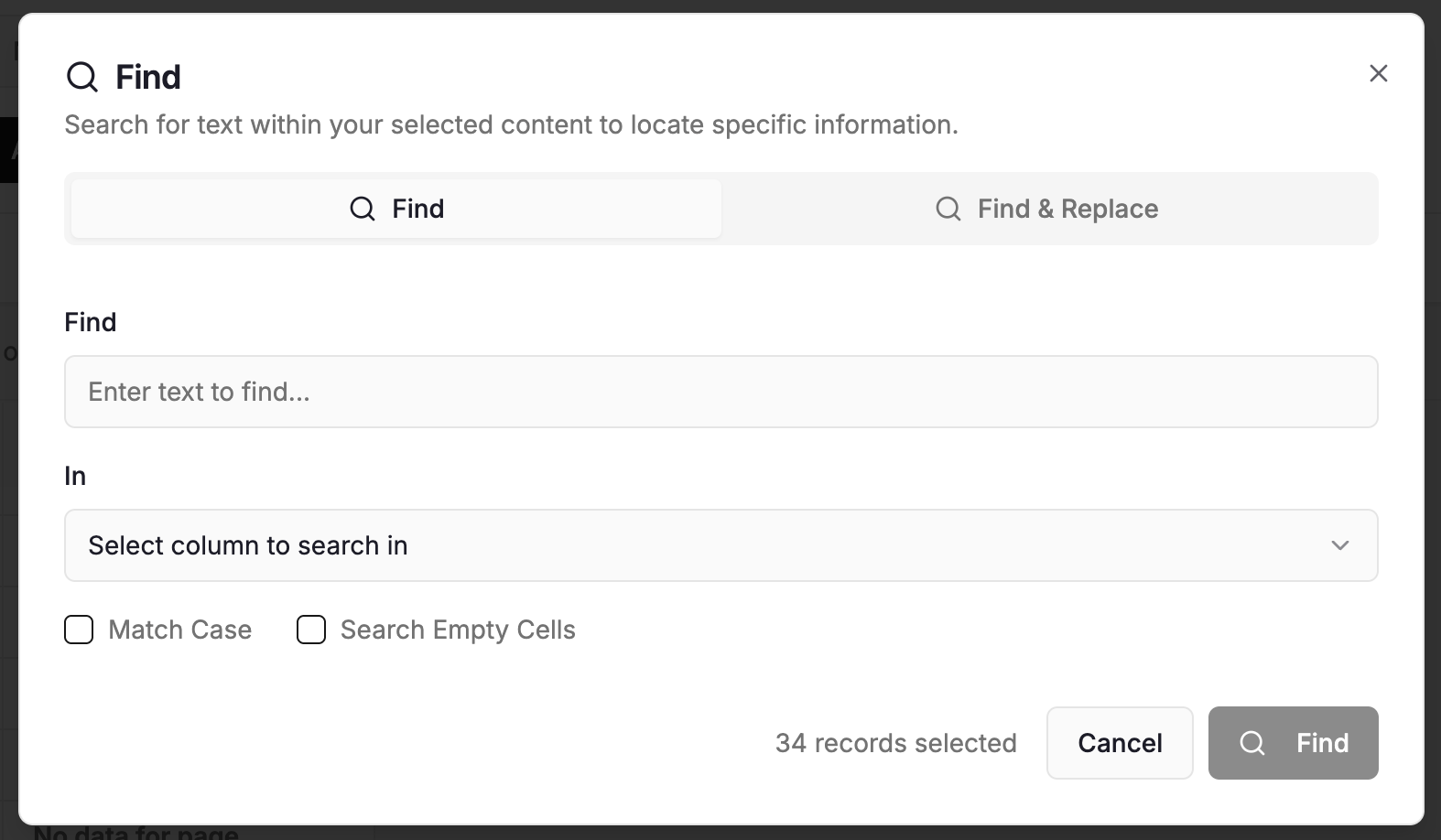Focus the 'Enter text to find...' field
The height and width of the screenshot is (840, 1441).
[x=720, y=392]
